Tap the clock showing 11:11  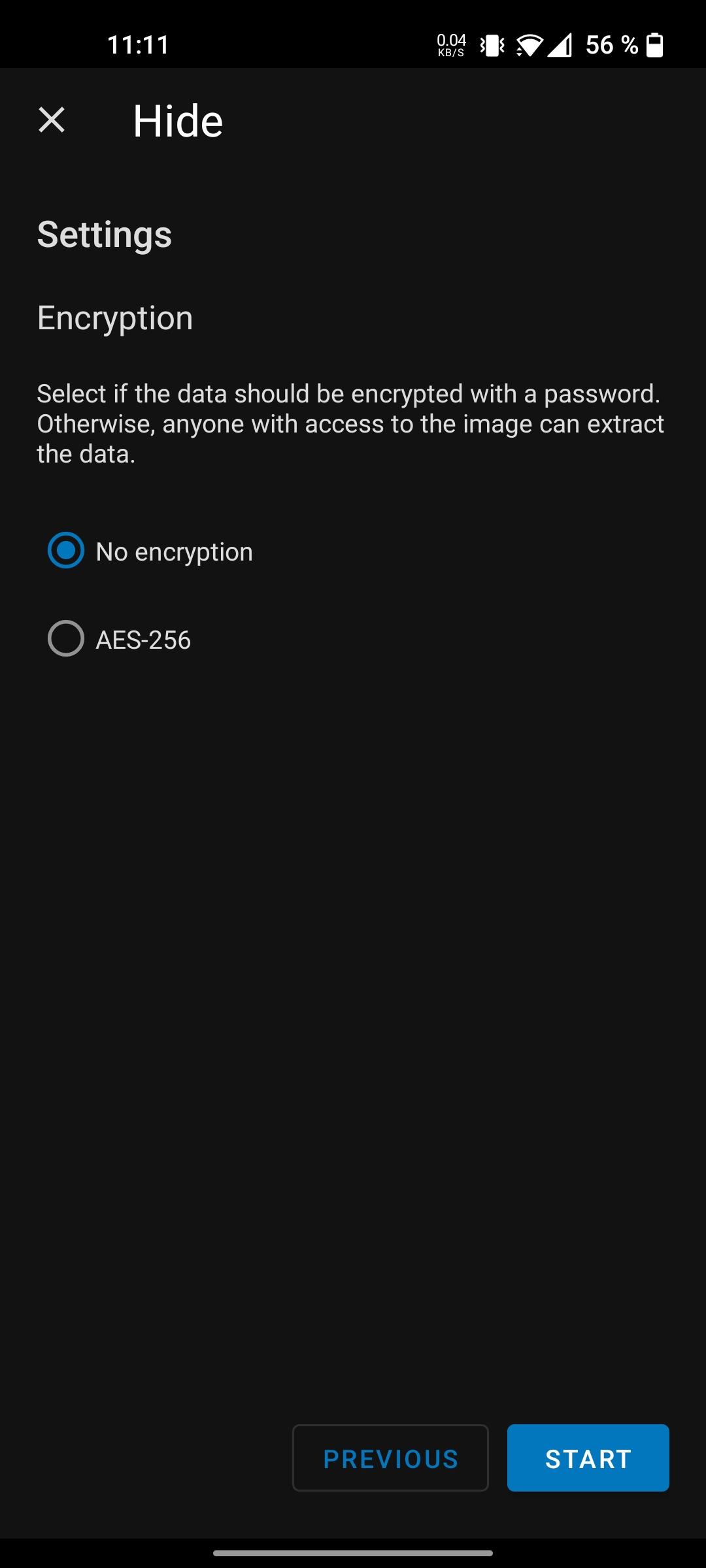click(139, 45)
